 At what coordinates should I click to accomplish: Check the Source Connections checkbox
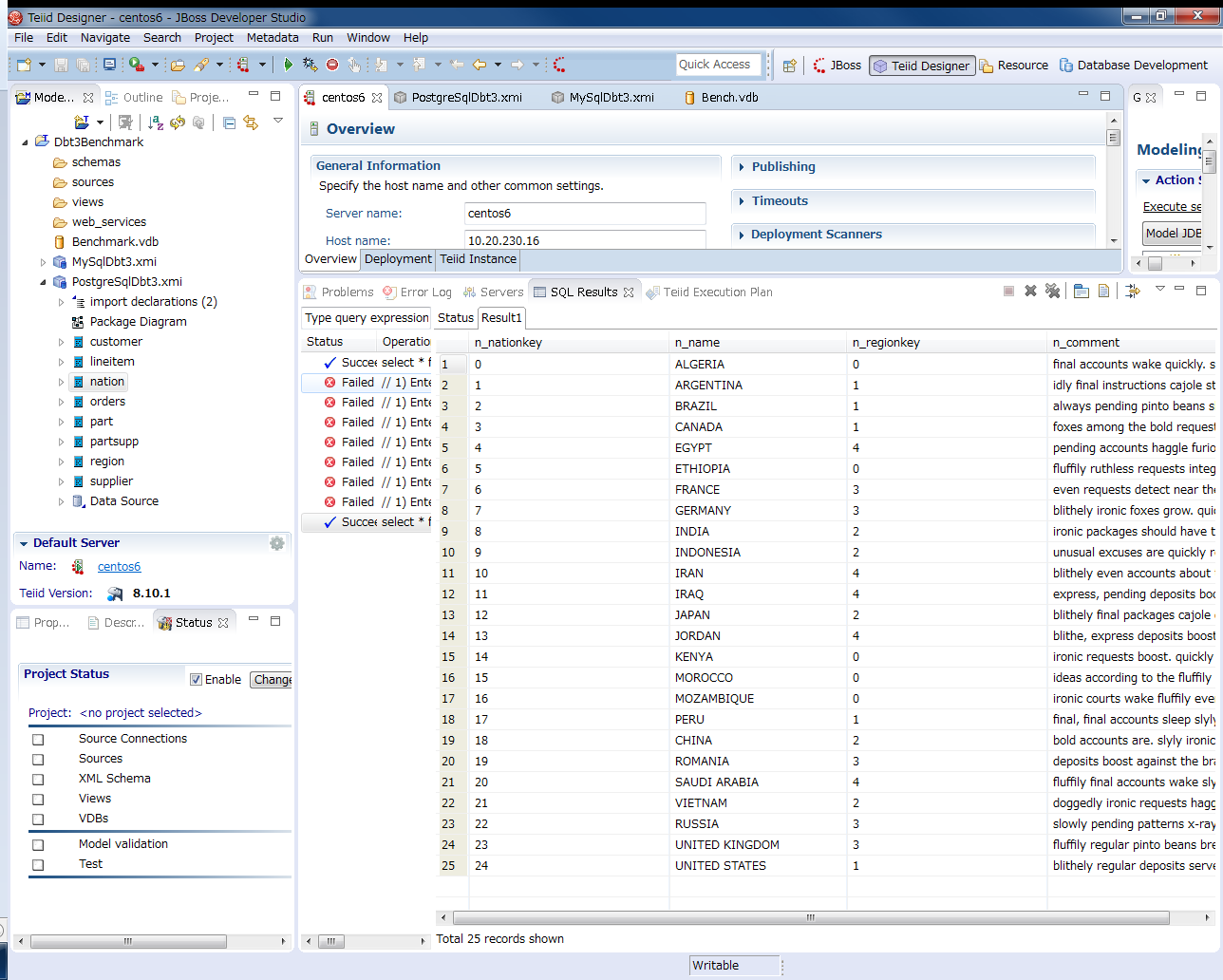(38, 739)
